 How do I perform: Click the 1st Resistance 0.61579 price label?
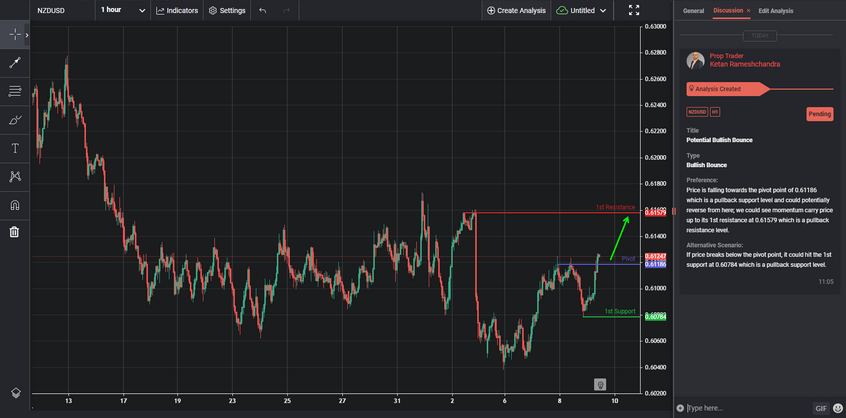[x=656, y=213]
